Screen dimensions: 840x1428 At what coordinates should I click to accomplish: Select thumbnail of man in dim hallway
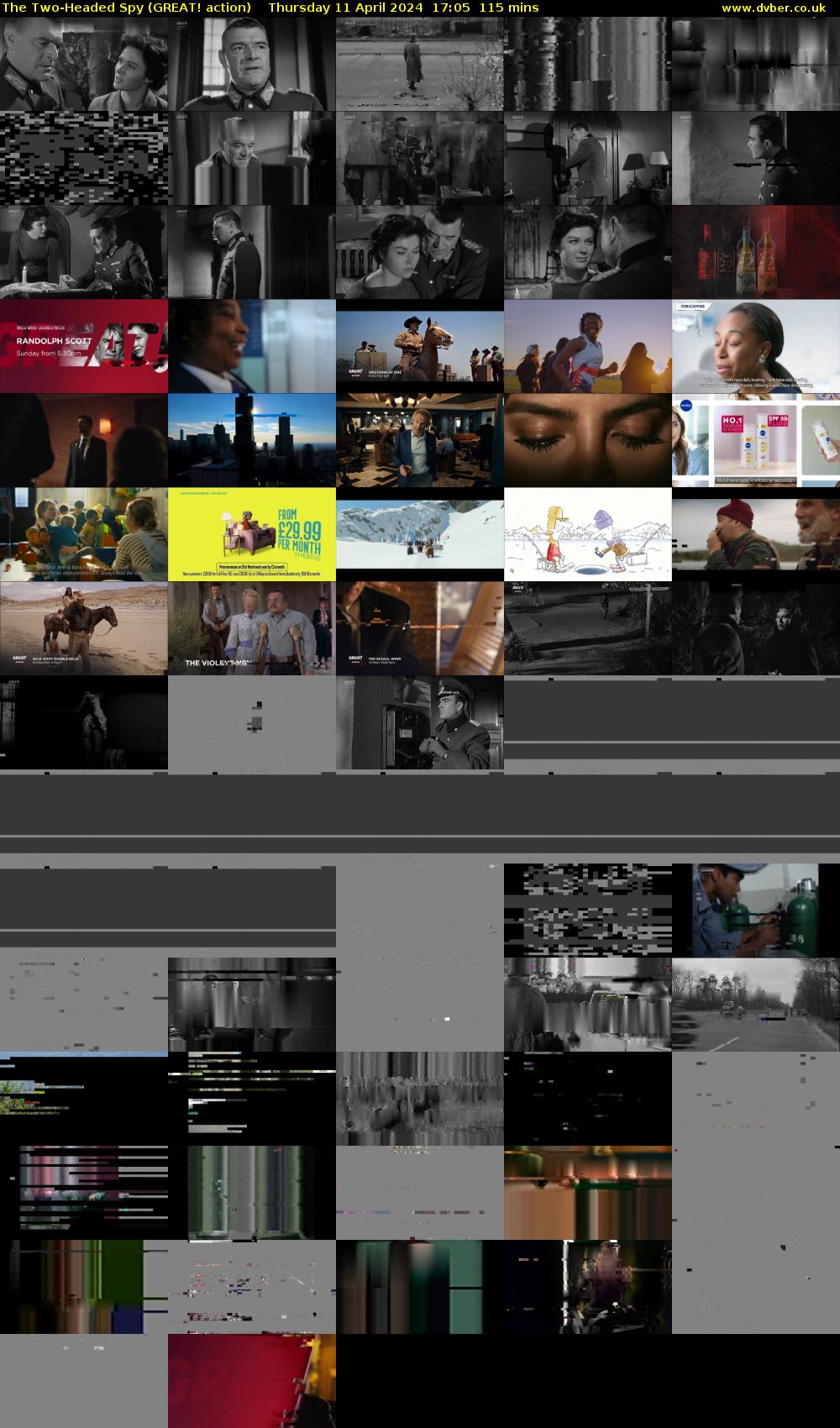84,440
